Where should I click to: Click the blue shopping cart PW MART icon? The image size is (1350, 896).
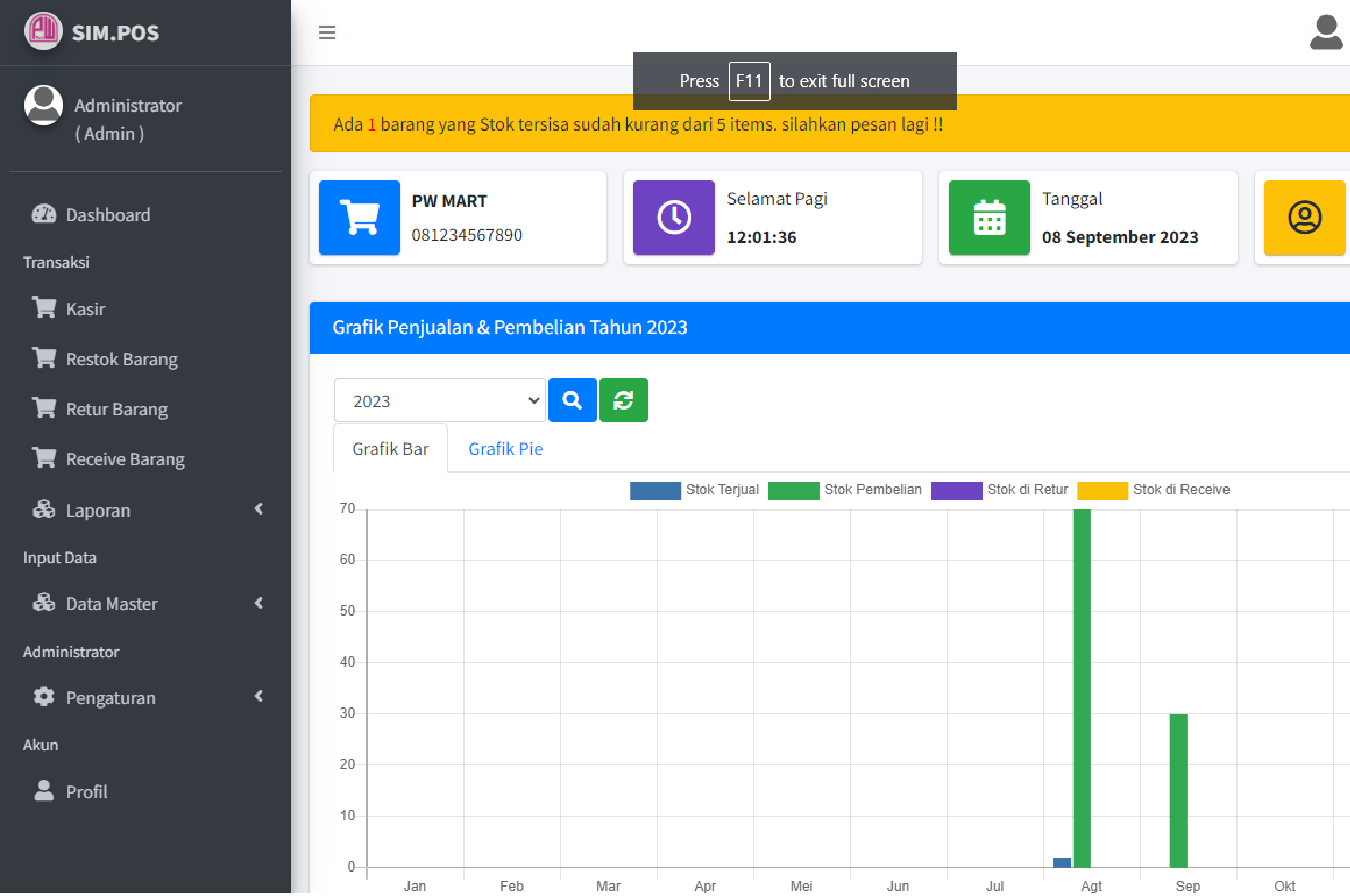click(359, 217)
